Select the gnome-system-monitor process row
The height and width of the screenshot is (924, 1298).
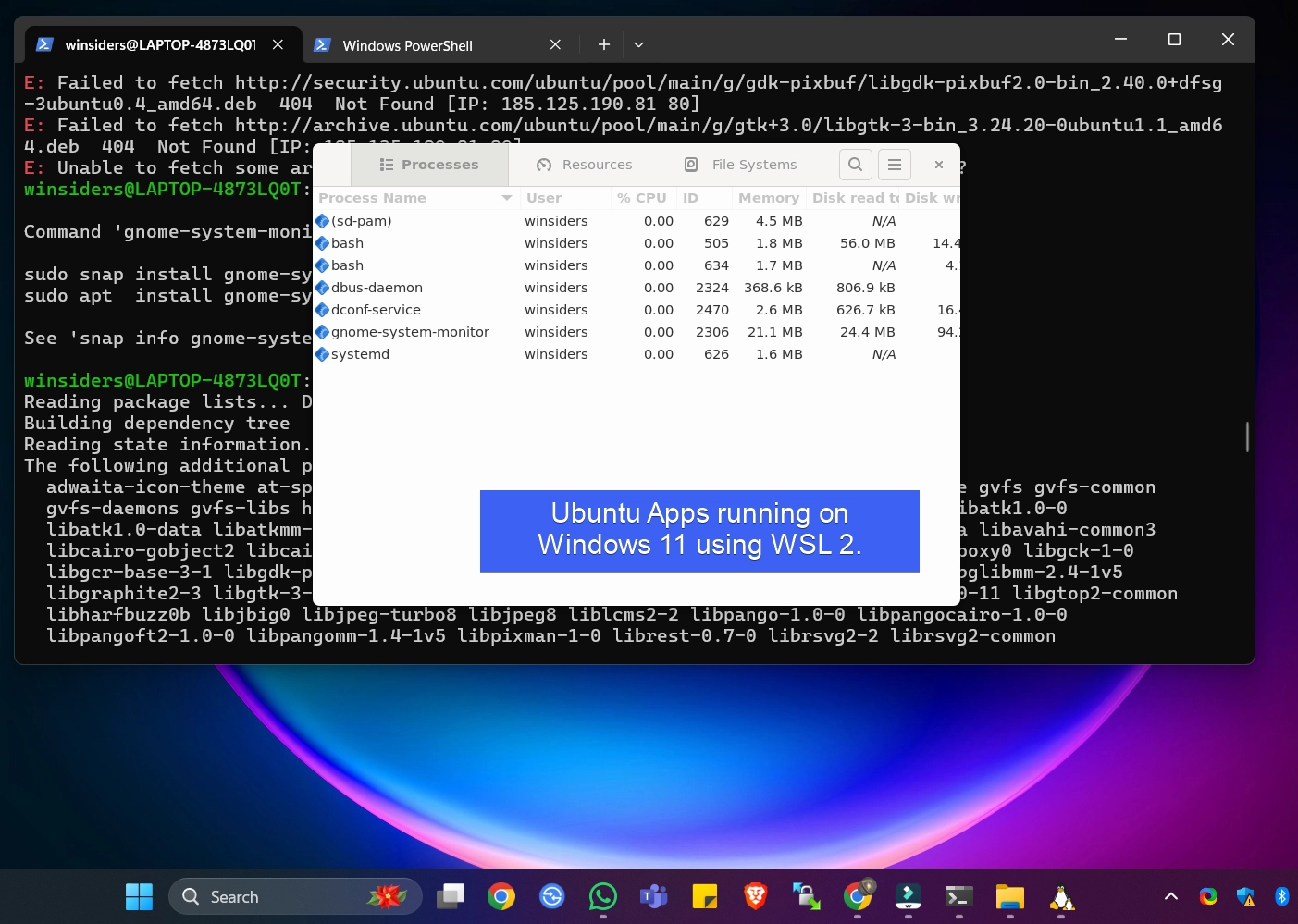[x=637, y=332]
